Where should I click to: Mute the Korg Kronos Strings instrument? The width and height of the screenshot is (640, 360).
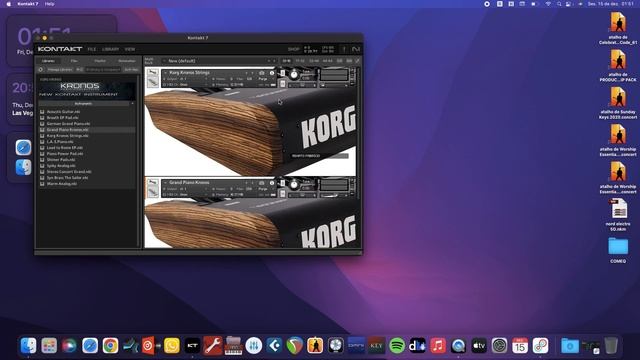282,84
